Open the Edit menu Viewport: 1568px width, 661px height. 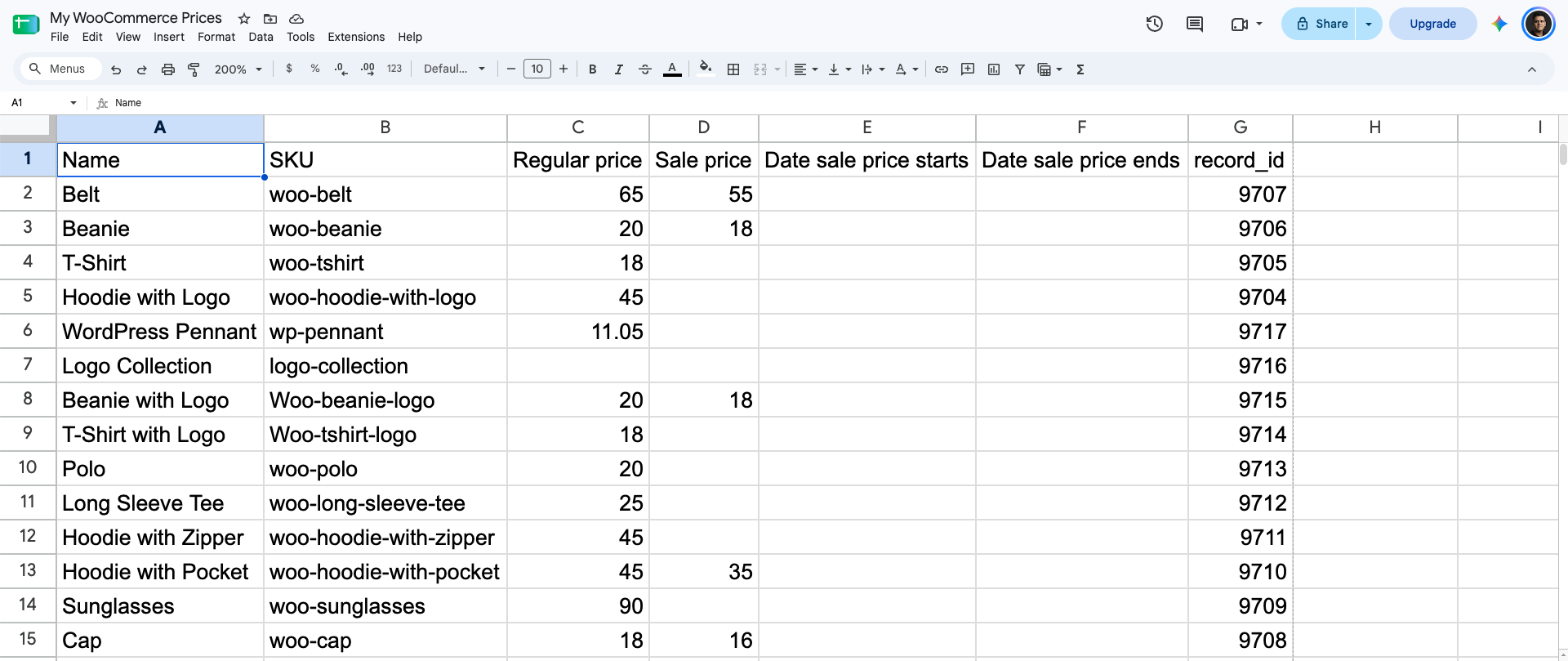coord(92,37)
